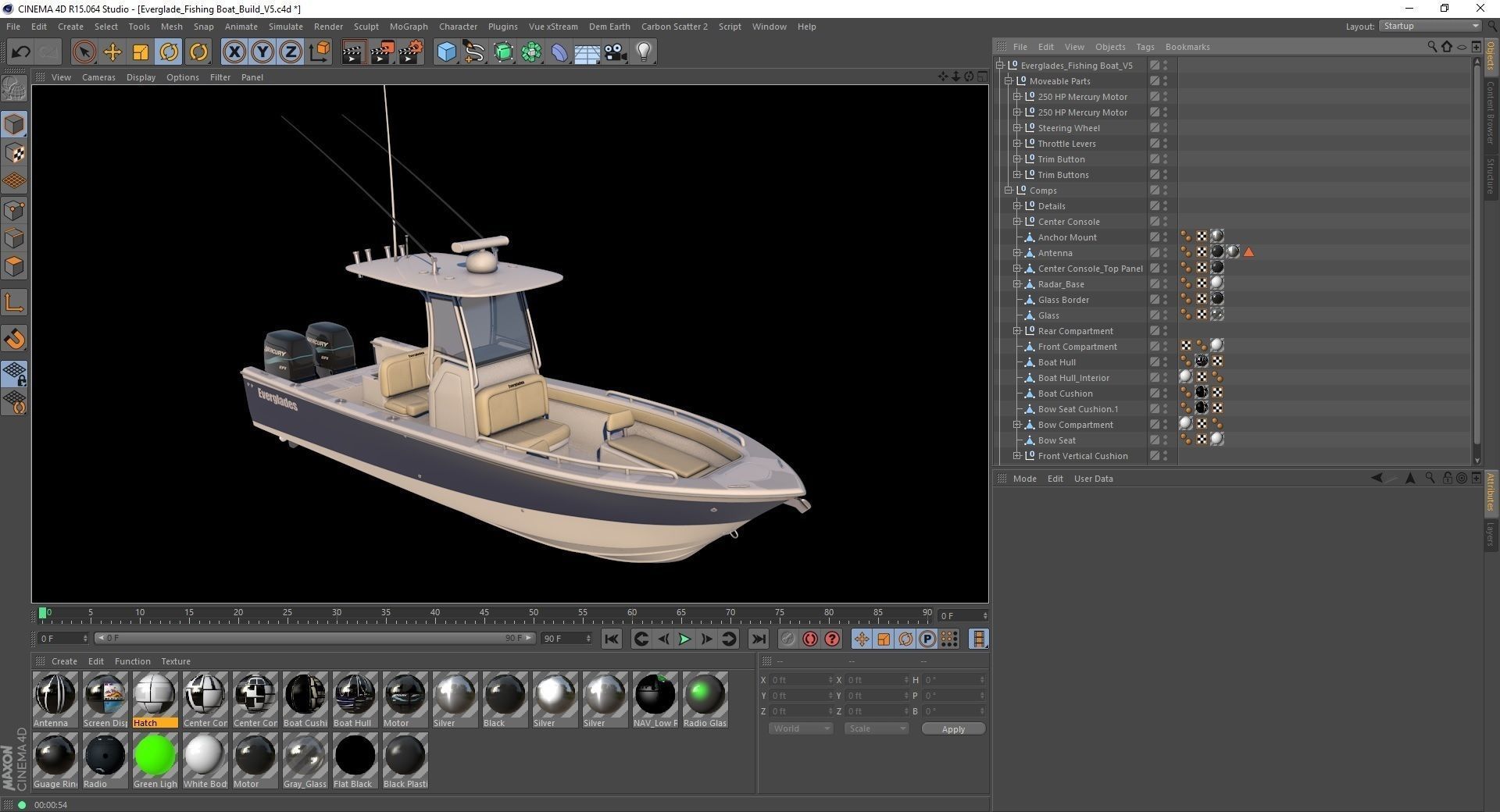The image size is (1500, 812).
Task: Enable Snap magnet icon
Action: (x=14, y=338)
